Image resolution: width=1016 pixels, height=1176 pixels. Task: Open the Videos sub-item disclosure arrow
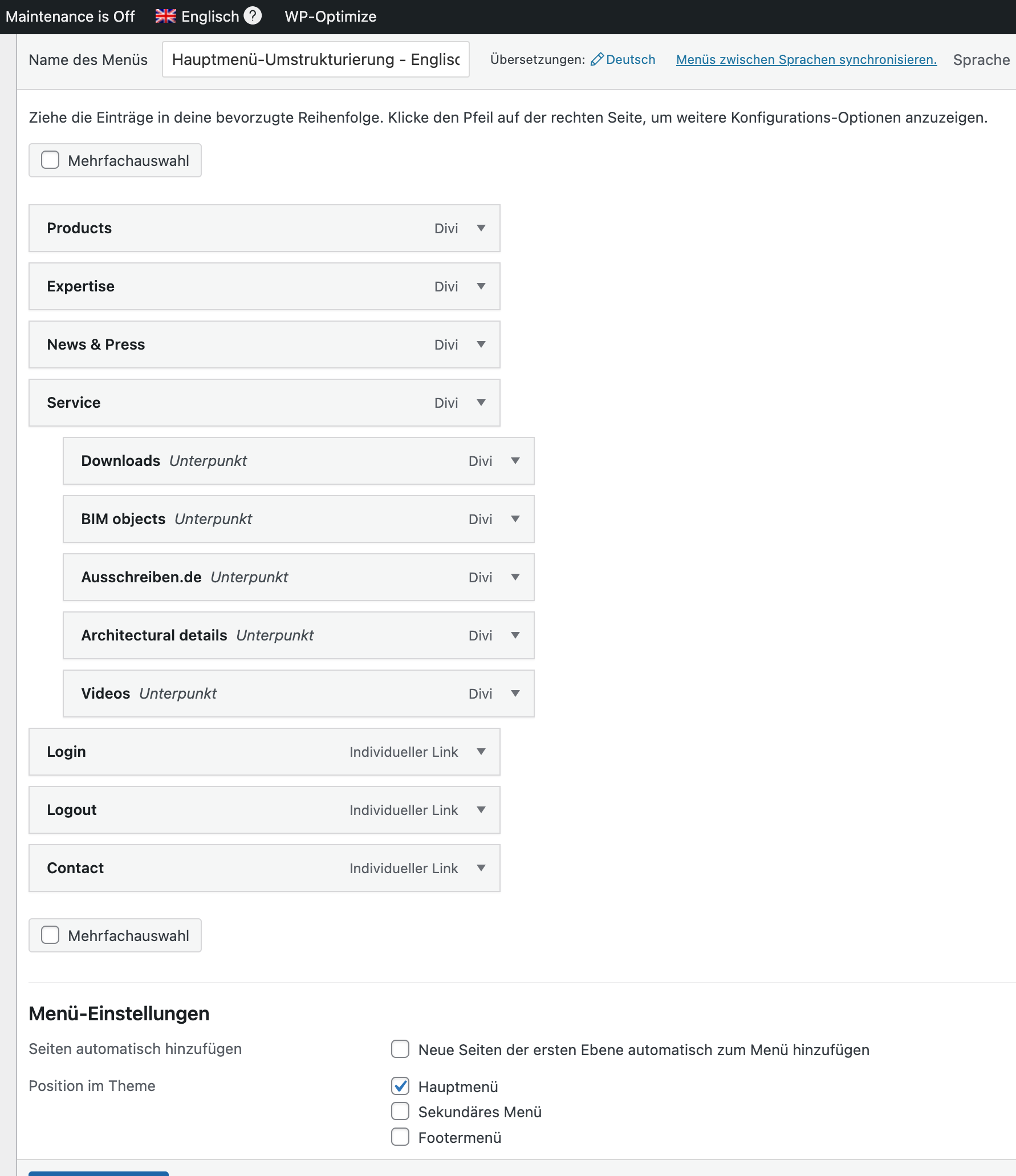515,694
